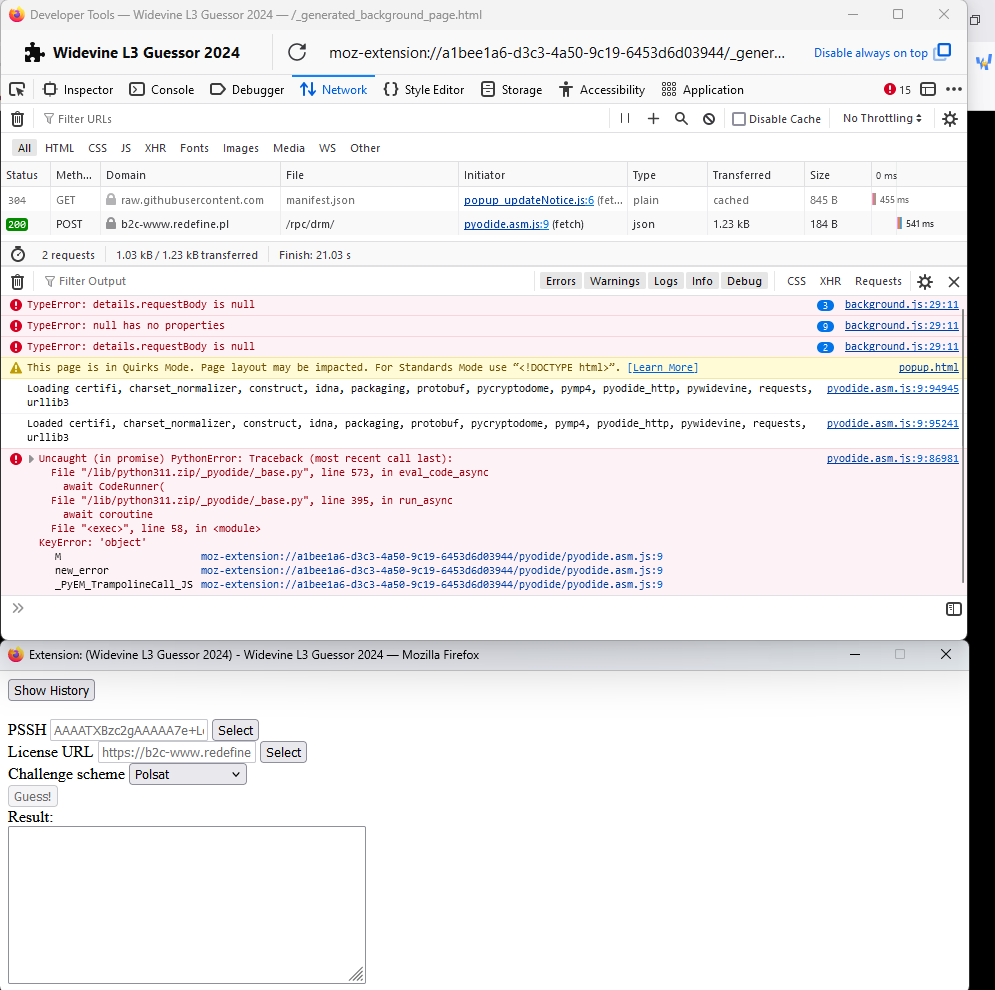This screenshot has height=990, width=995.
Task: Filter requests by Other
Action: (365, 148)
